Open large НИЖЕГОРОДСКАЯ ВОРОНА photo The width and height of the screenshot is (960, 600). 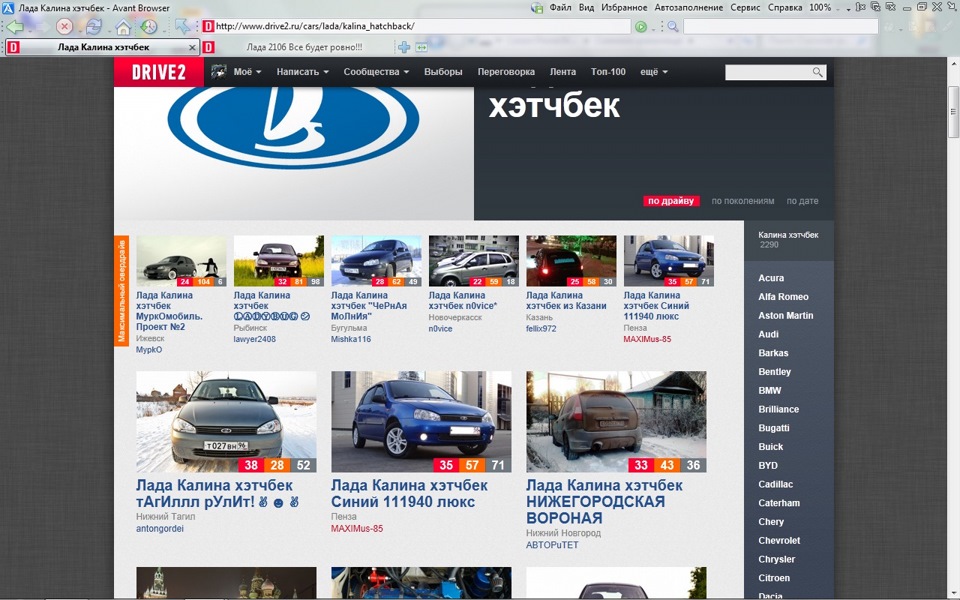point(616,422)
